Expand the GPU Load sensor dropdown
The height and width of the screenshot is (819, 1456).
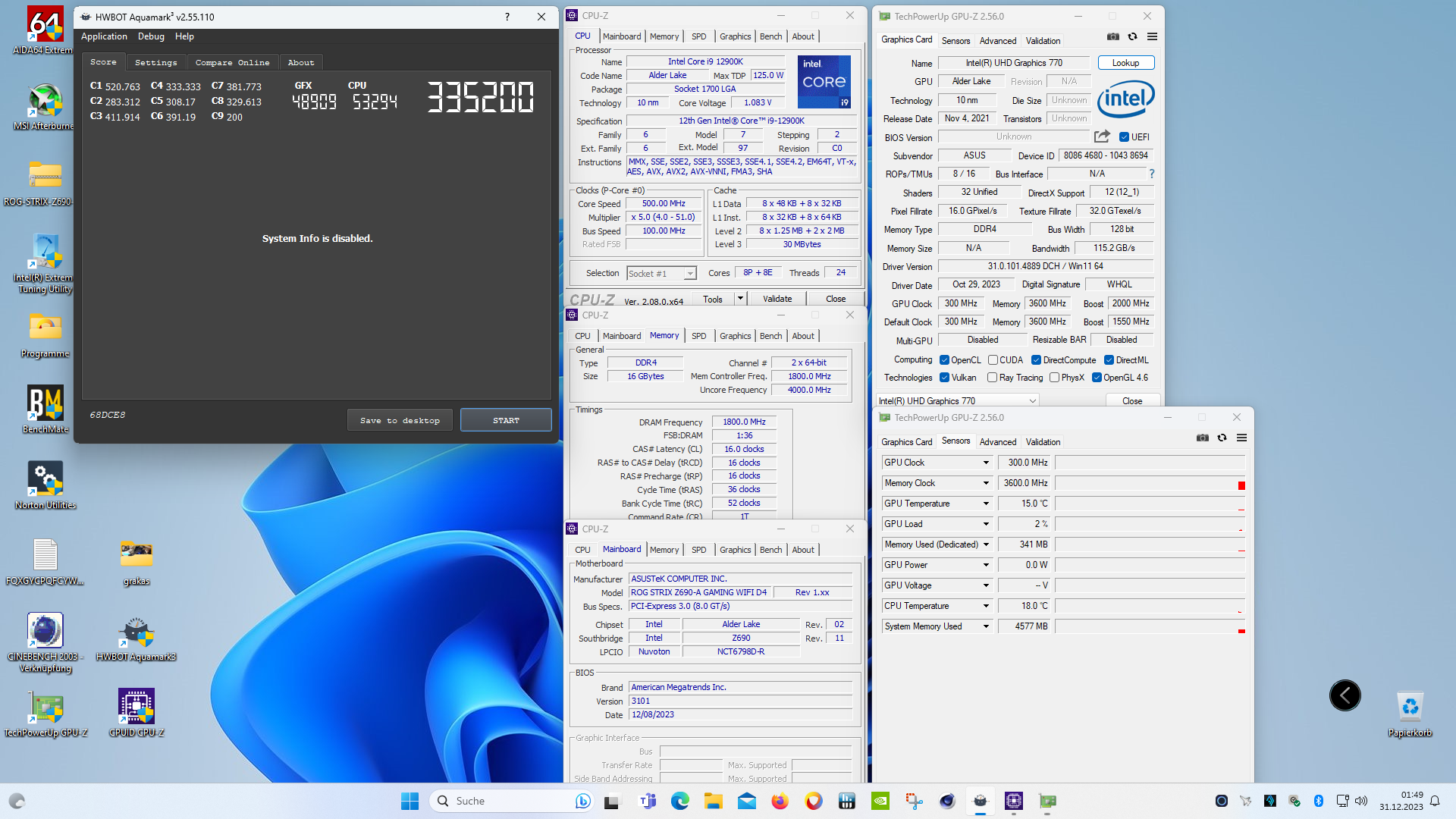point(986,524)
